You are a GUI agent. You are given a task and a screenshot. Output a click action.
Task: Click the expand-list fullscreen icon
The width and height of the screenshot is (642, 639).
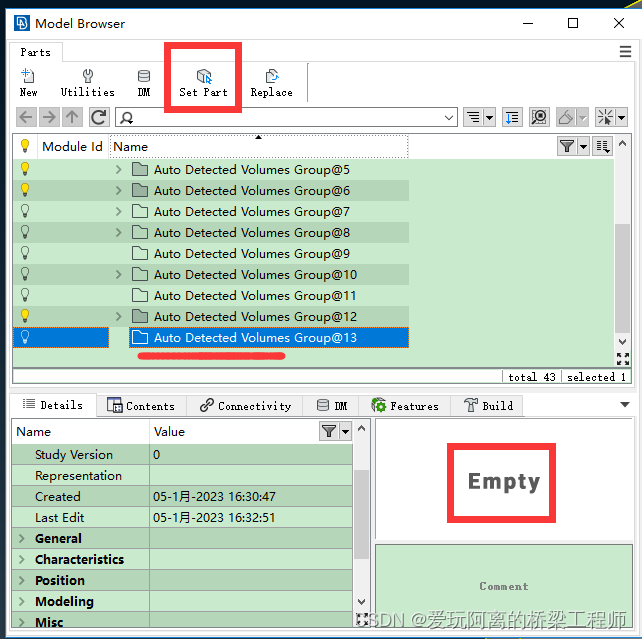(x=623, y=359)
